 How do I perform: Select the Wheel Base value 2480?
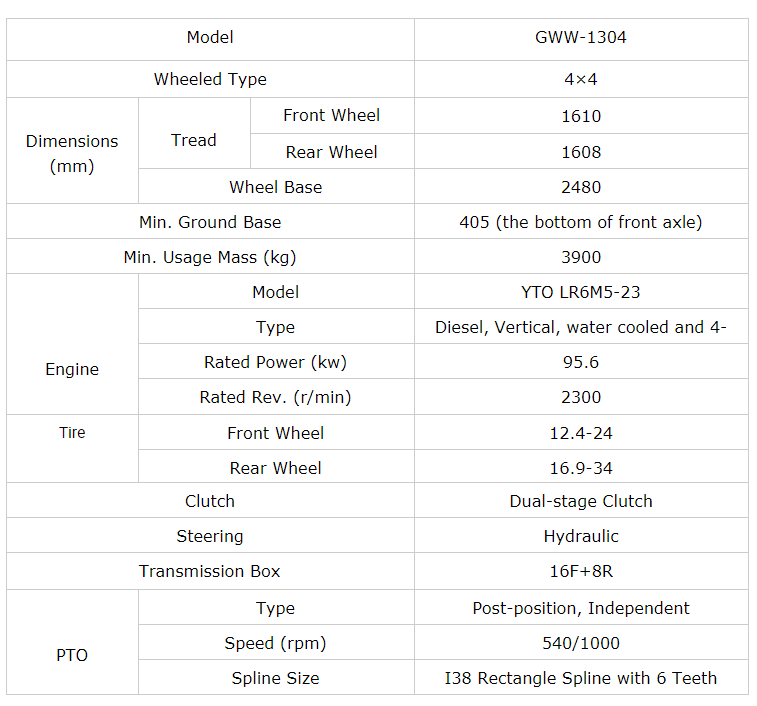pos(580,187)
